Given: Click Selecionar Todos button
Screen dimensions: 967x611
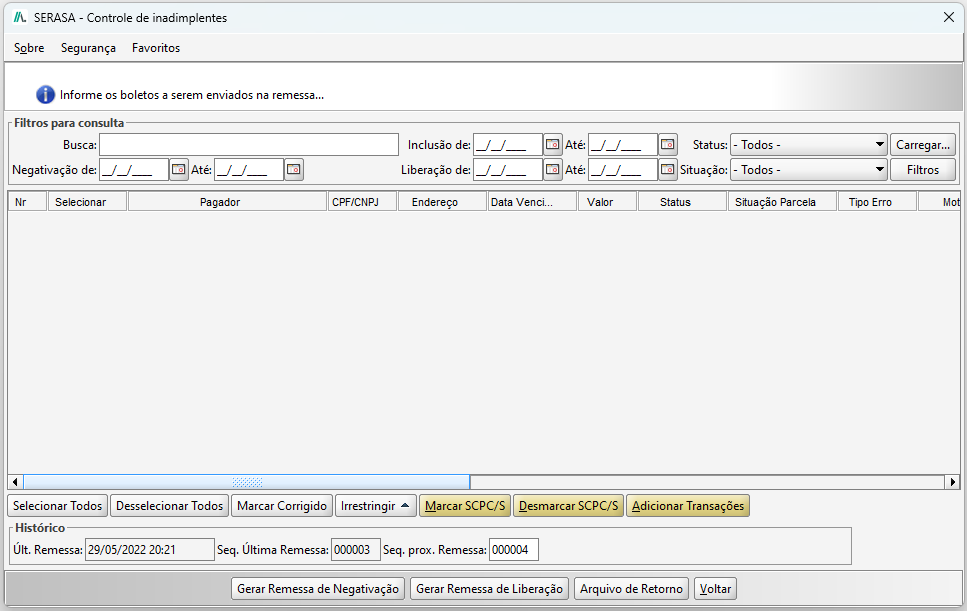Looking at the screenshot, I should (57, 506).
